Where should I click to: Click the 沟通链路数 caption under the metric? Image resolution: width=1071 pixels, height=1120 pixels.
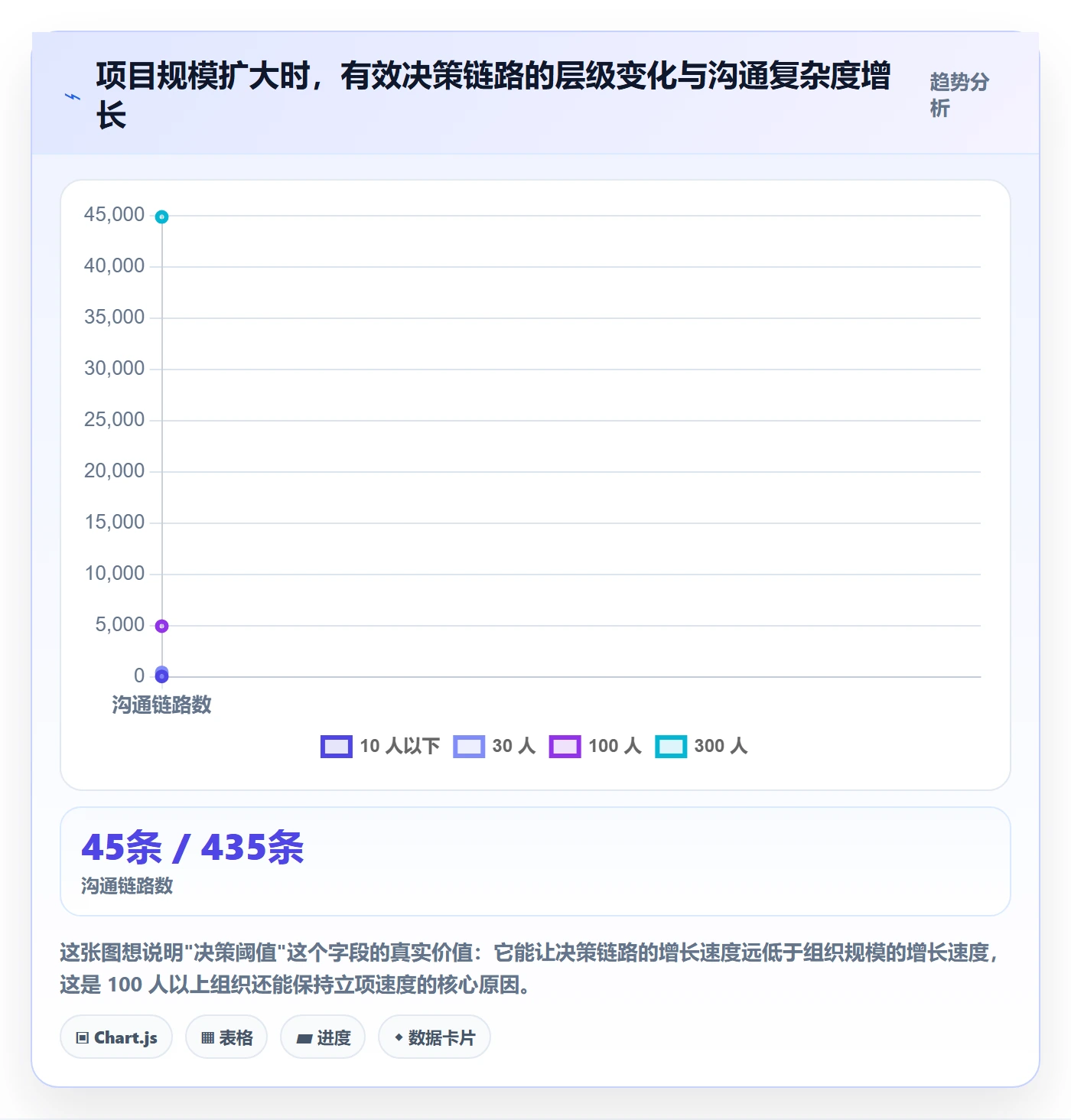[127, 886]
